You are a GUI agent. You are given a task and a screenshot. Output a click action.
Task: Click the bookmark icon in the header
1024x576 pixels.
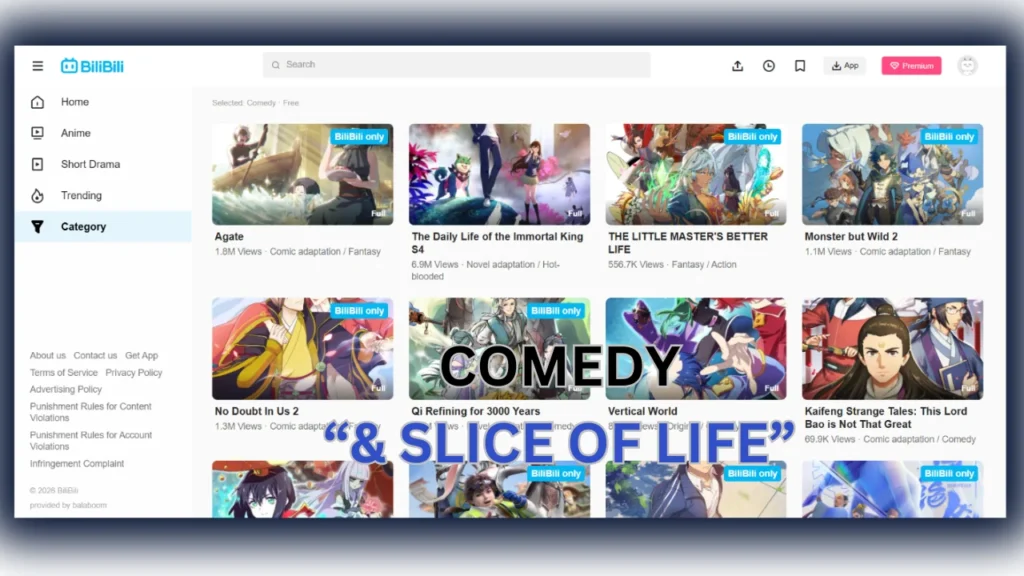[799, 65]
